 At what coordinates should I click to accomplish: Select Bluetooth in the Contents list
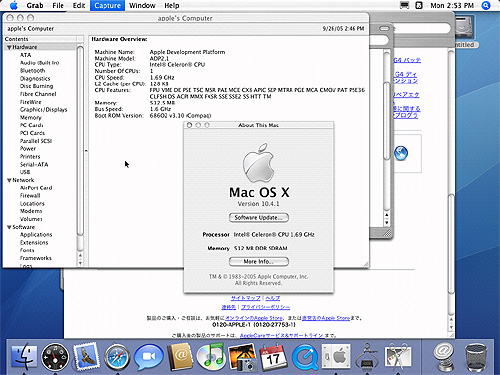[x=32, y=71]
